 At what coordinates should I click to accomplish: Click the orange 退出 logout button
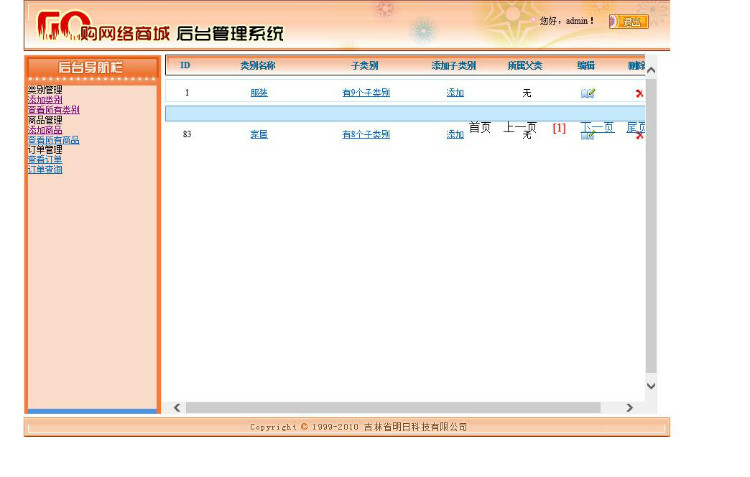(629, 22)
